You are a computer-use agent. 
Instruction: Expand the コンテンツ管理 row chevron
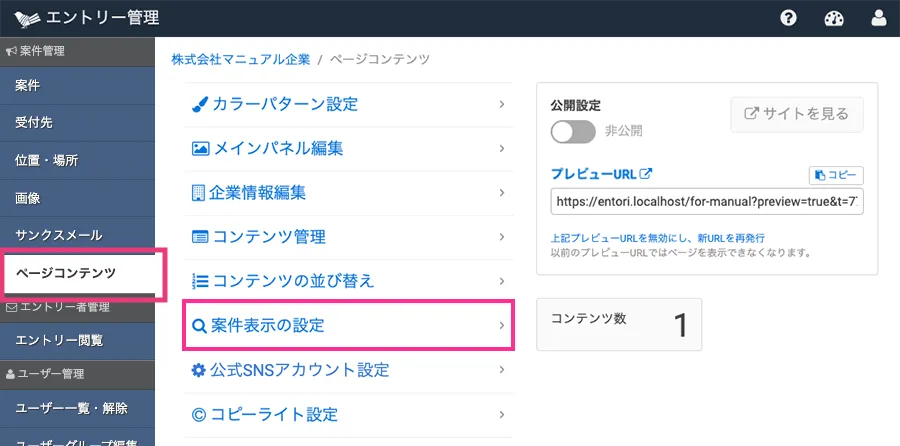click(x=501, y=237)
